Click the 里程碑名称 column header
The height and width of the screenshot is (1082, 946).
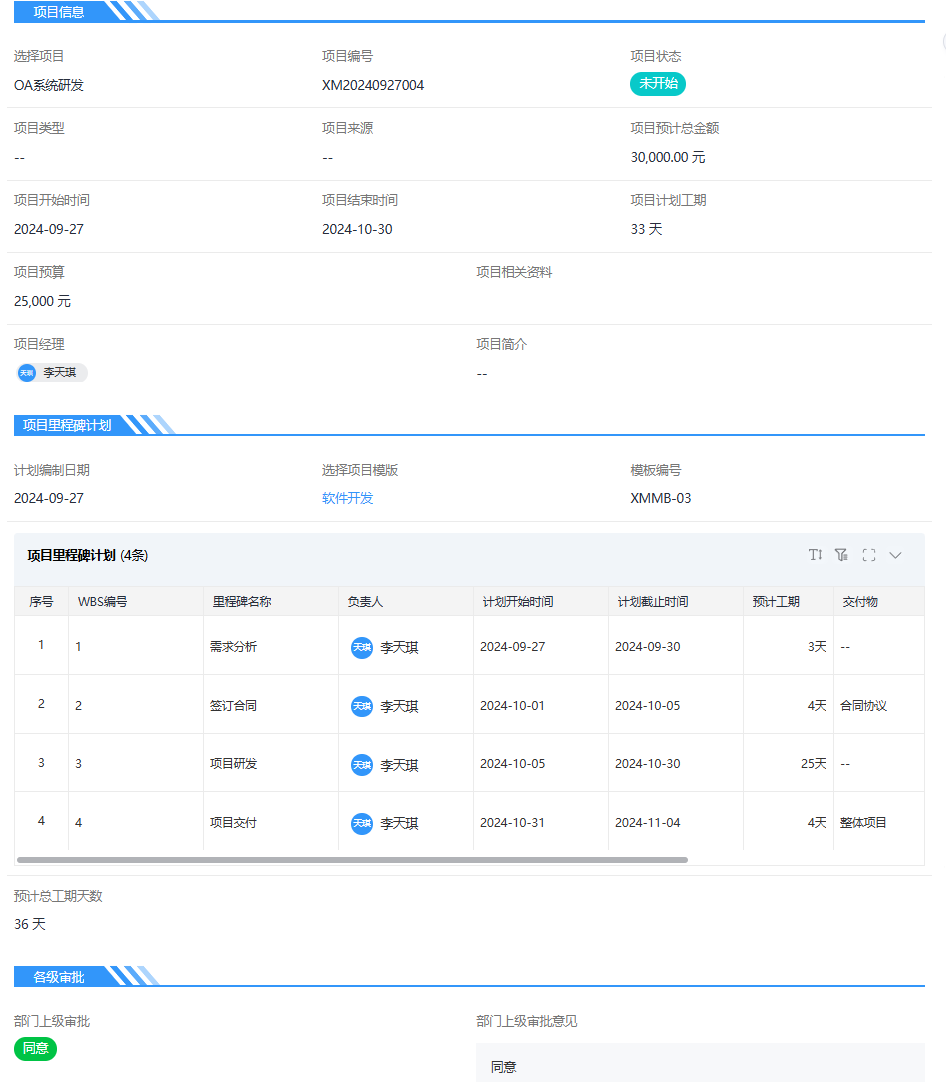click(x=242, y=602)
